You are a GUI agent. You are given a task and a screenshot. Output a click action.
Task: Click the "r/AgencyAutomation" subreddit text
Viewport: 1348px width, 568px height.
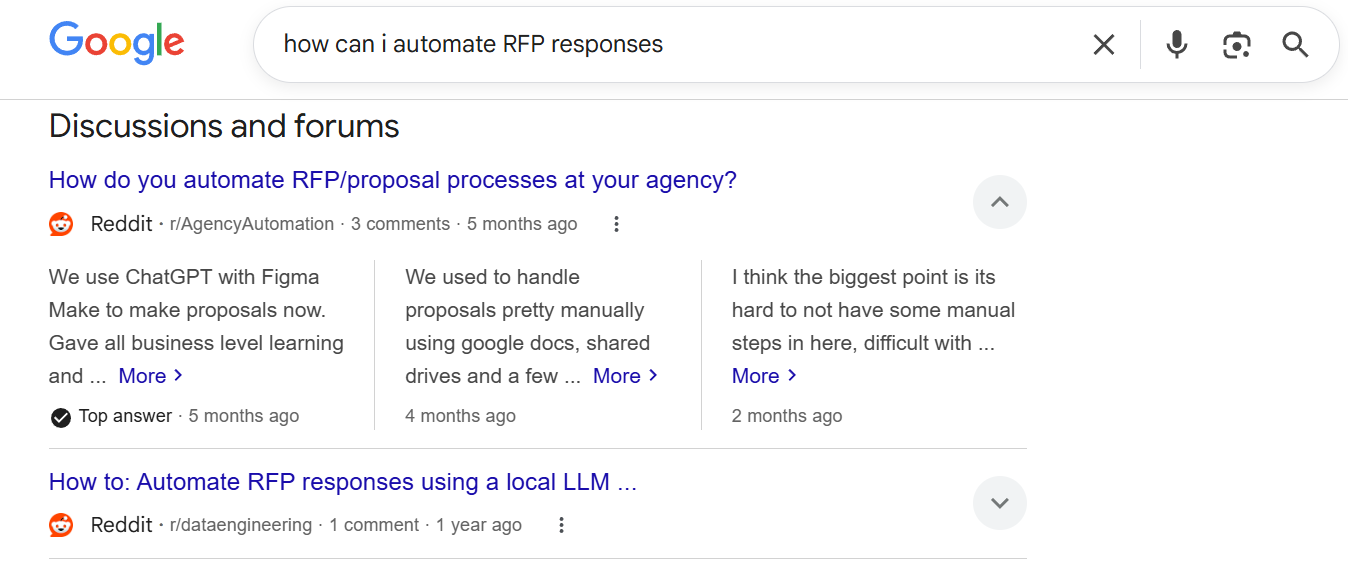click(x=252, y=224)
